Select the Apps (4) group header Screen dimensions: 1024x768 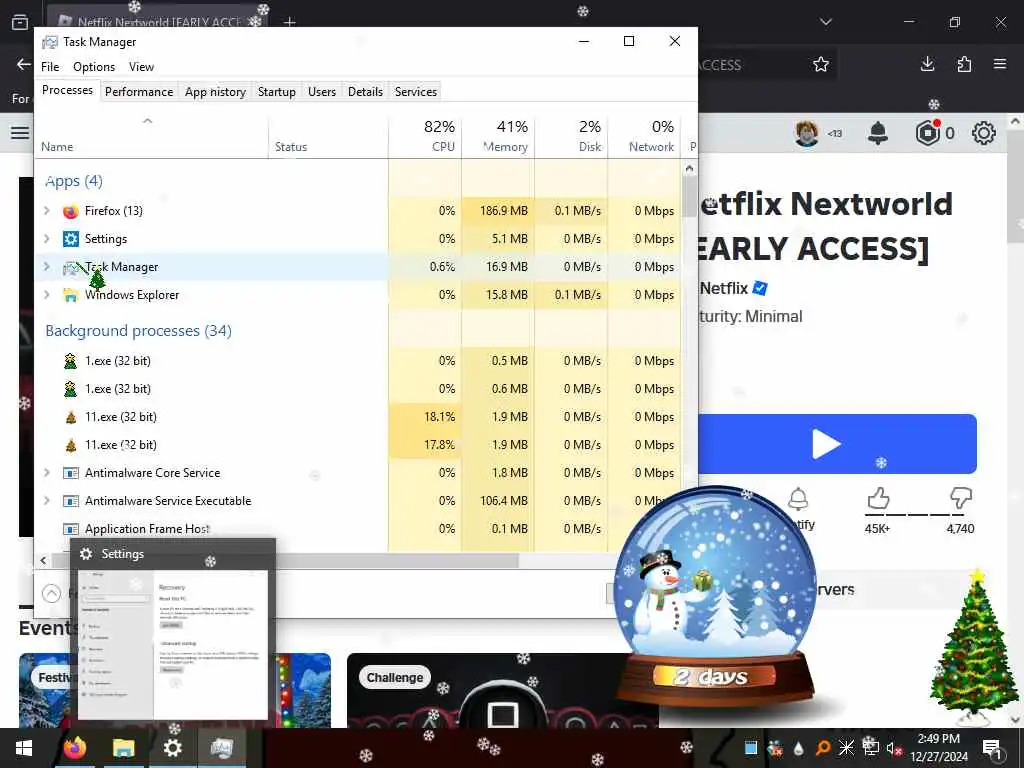(x=74, y=181)
